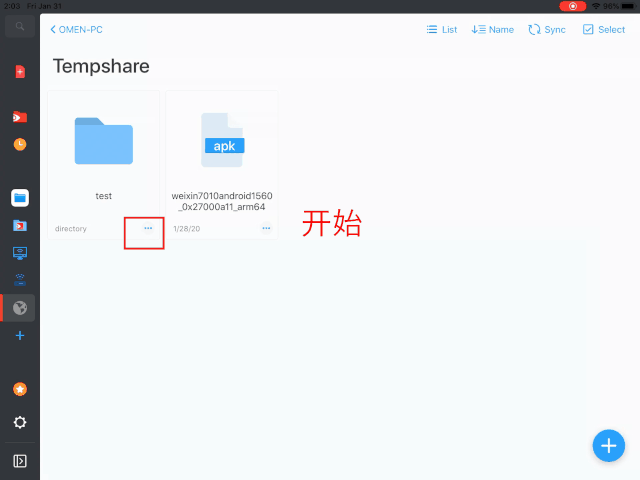Open the red document-plus sidebar icon

(x=20, y=71)
